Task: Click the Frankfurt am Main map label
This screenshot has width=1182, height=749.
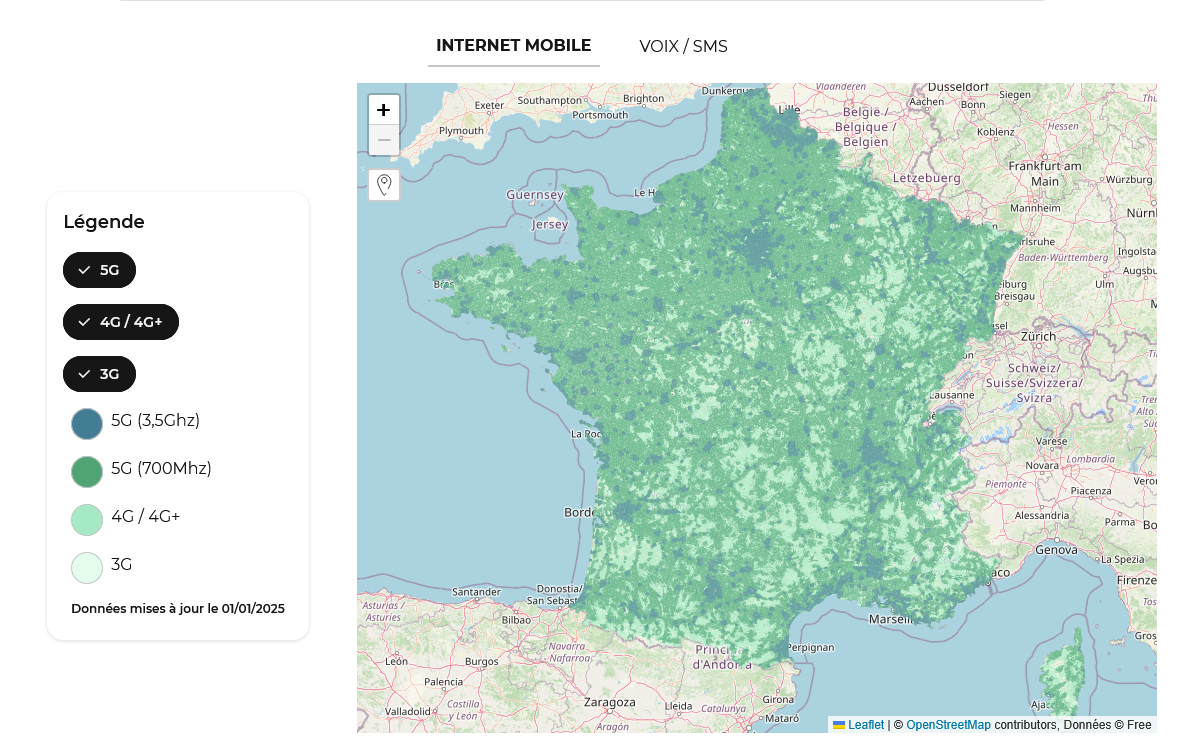Action: pyautogui.click(x=1045, y=173)
